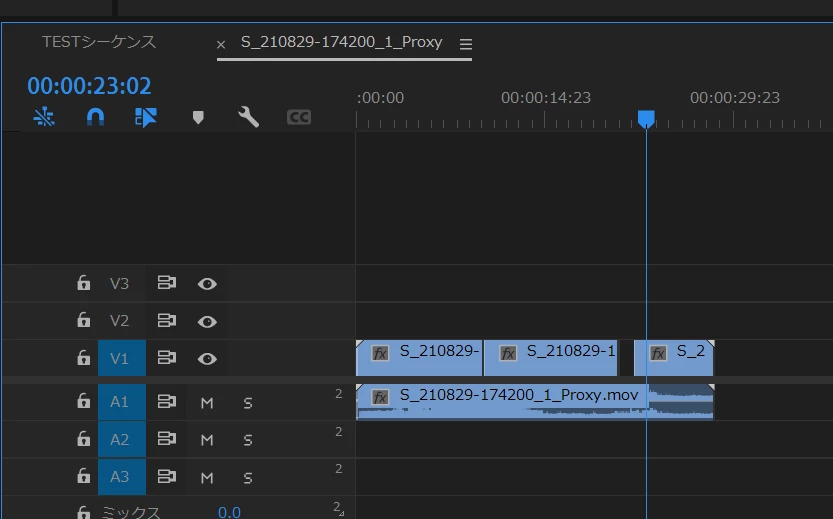This screenshot has height=519, width=833.
Task: Open panel menu for S_210829-174200_1_Proxy tab
Action: (466, 44)
